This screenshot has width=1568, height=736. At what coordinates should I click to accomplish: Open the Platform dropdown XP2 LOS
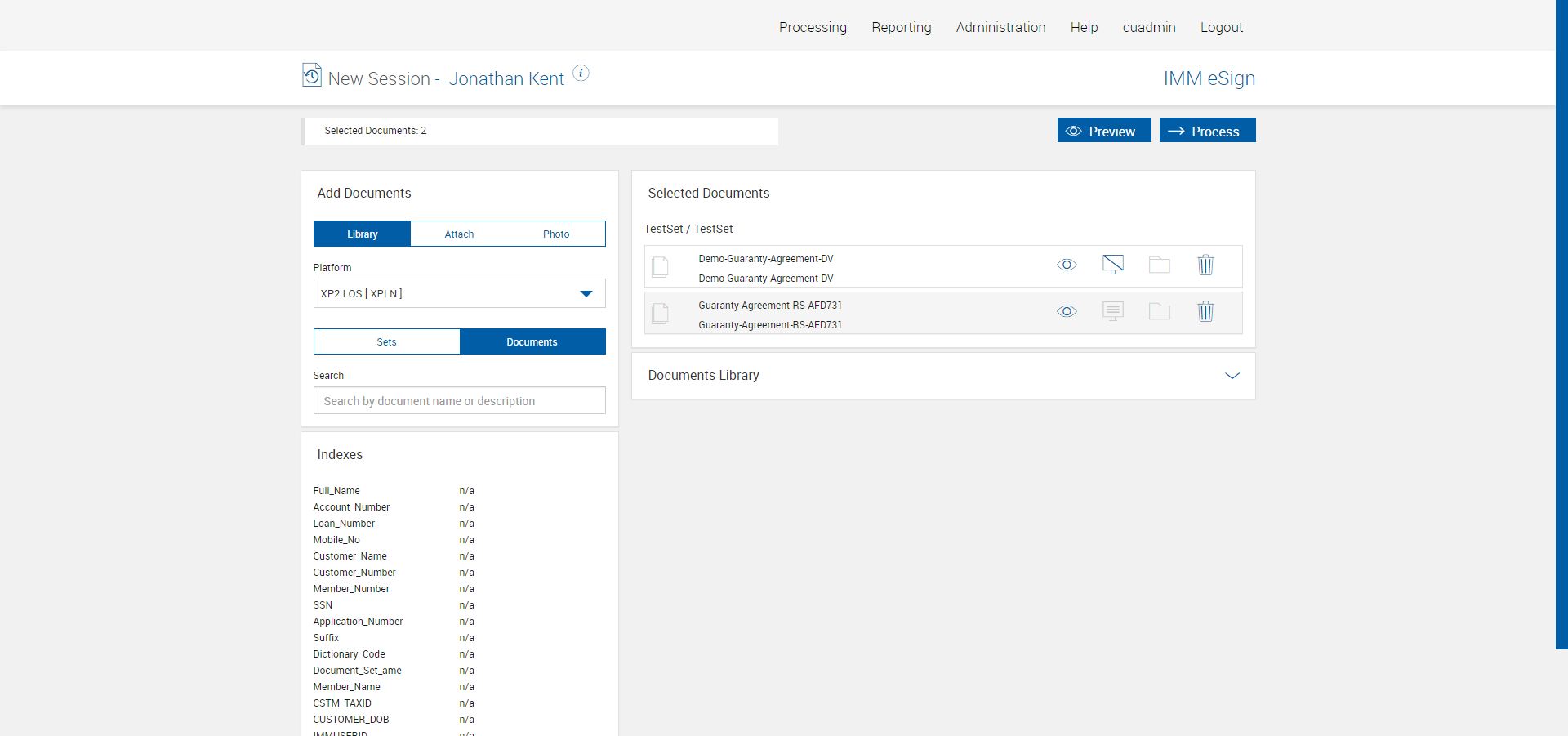point(459,294)
